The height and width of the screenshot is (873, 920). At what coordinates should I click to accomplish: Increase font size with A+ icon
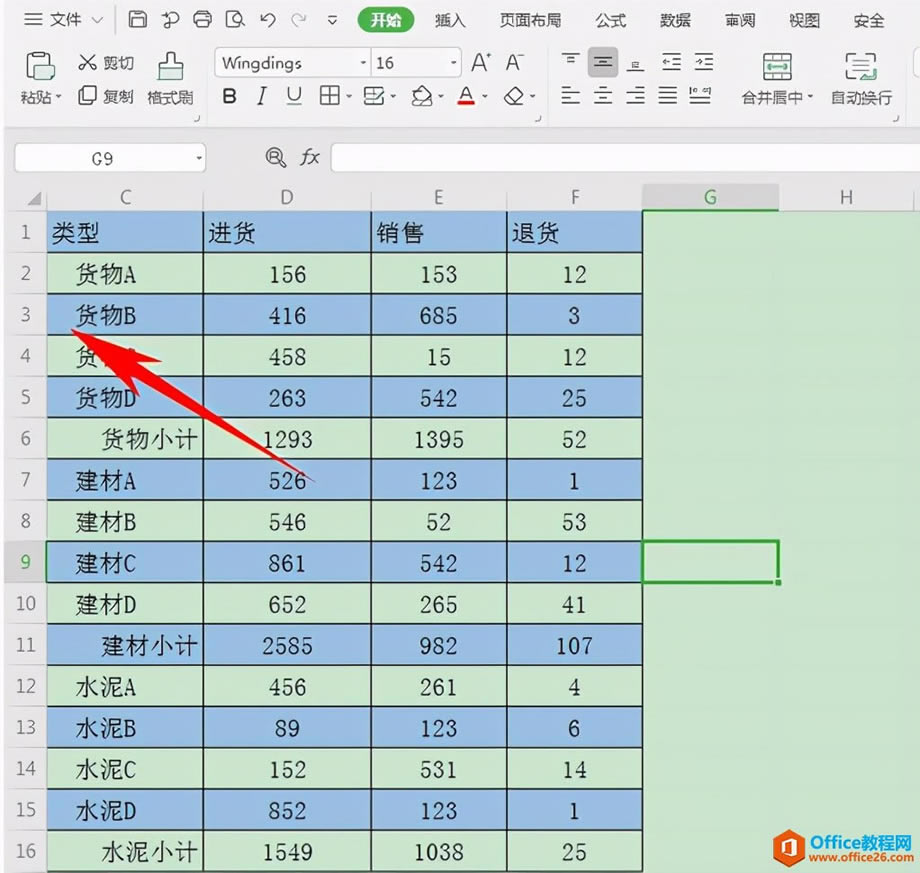tap(481, 62)
